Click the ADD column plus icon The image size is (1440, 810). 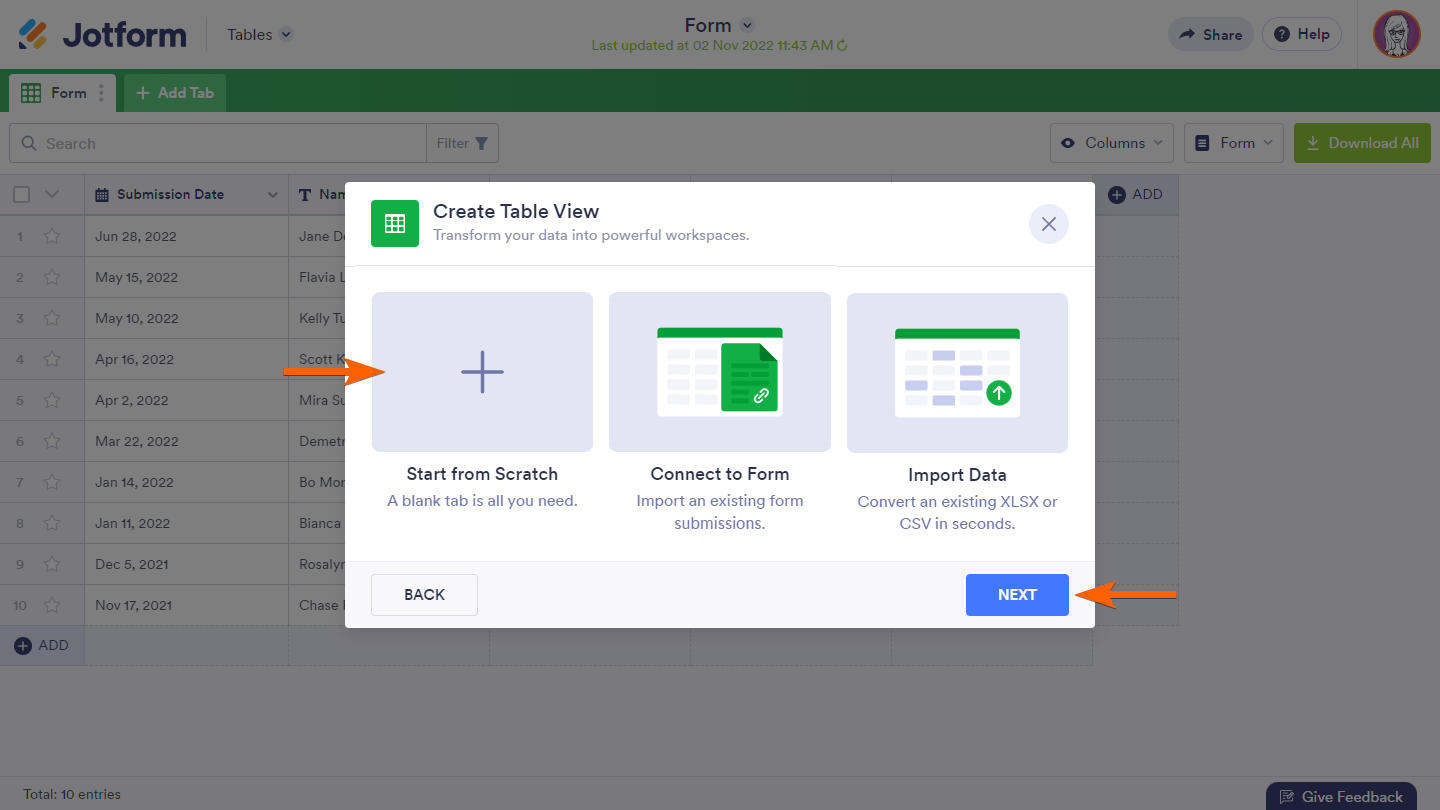click(1117, 195)
